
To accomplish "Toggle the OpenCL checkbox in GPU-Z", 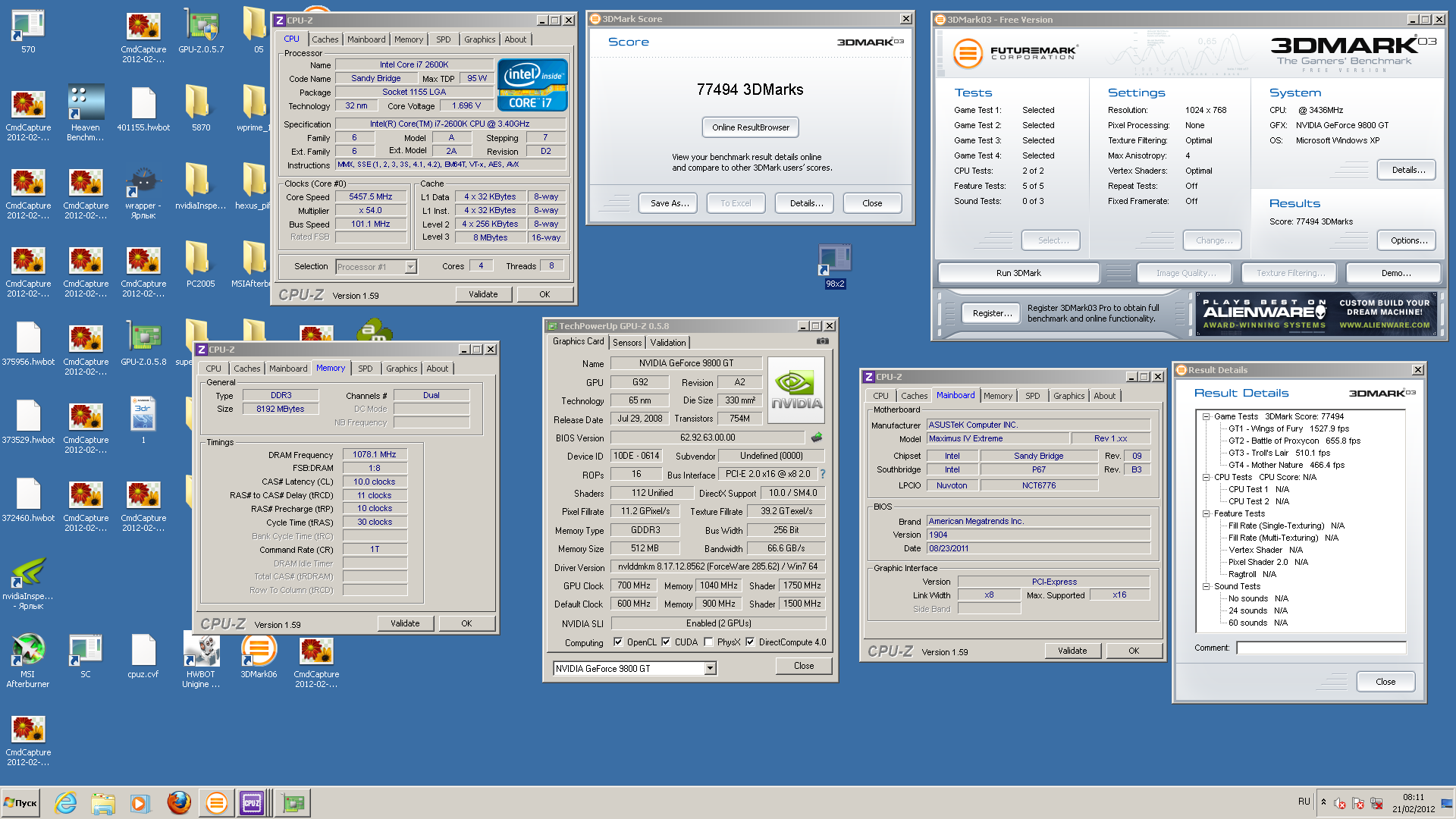I will 617,642.
